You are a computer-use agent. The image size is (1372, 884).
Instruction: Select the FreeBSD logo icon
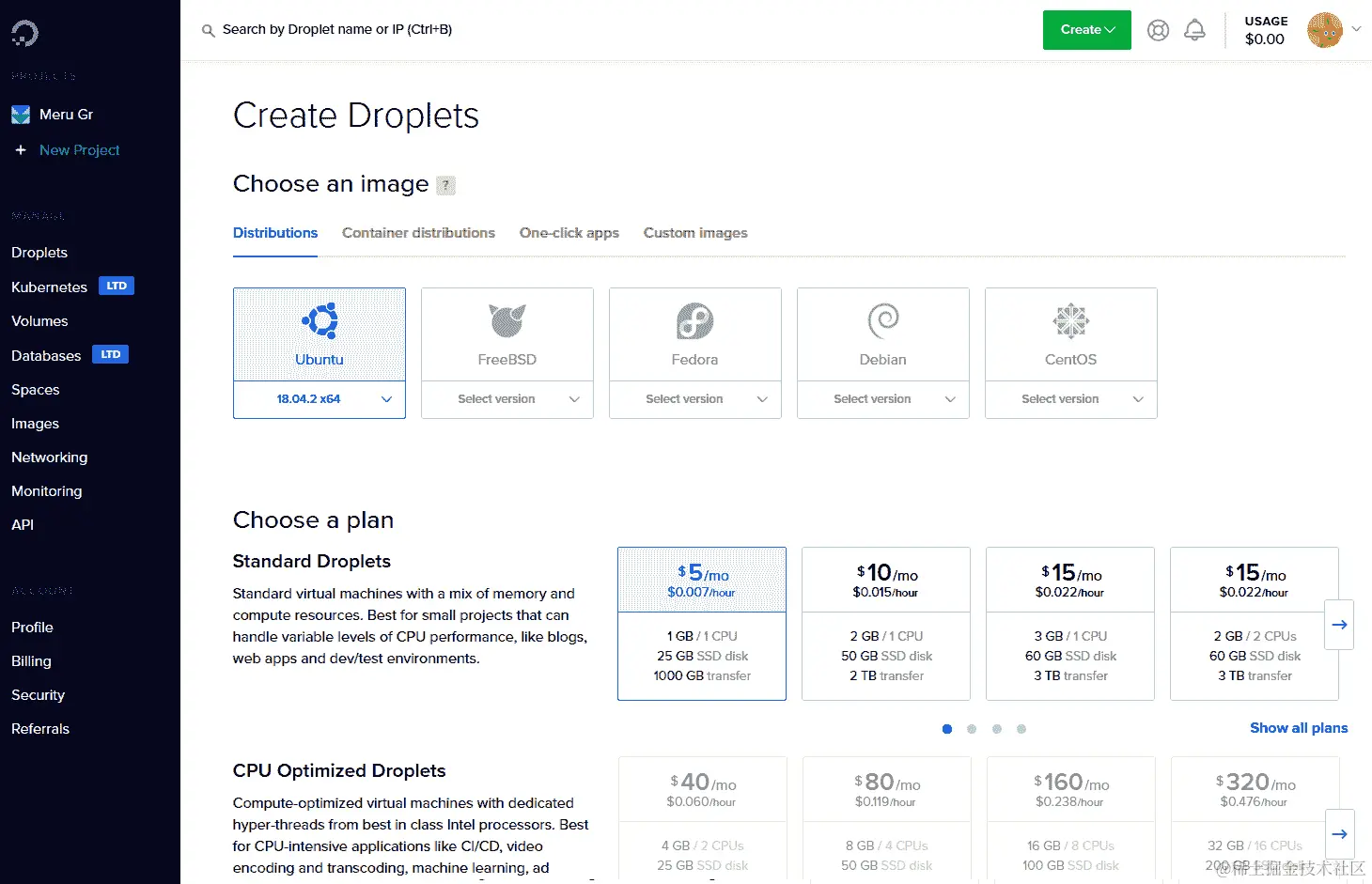coord(507,321)
